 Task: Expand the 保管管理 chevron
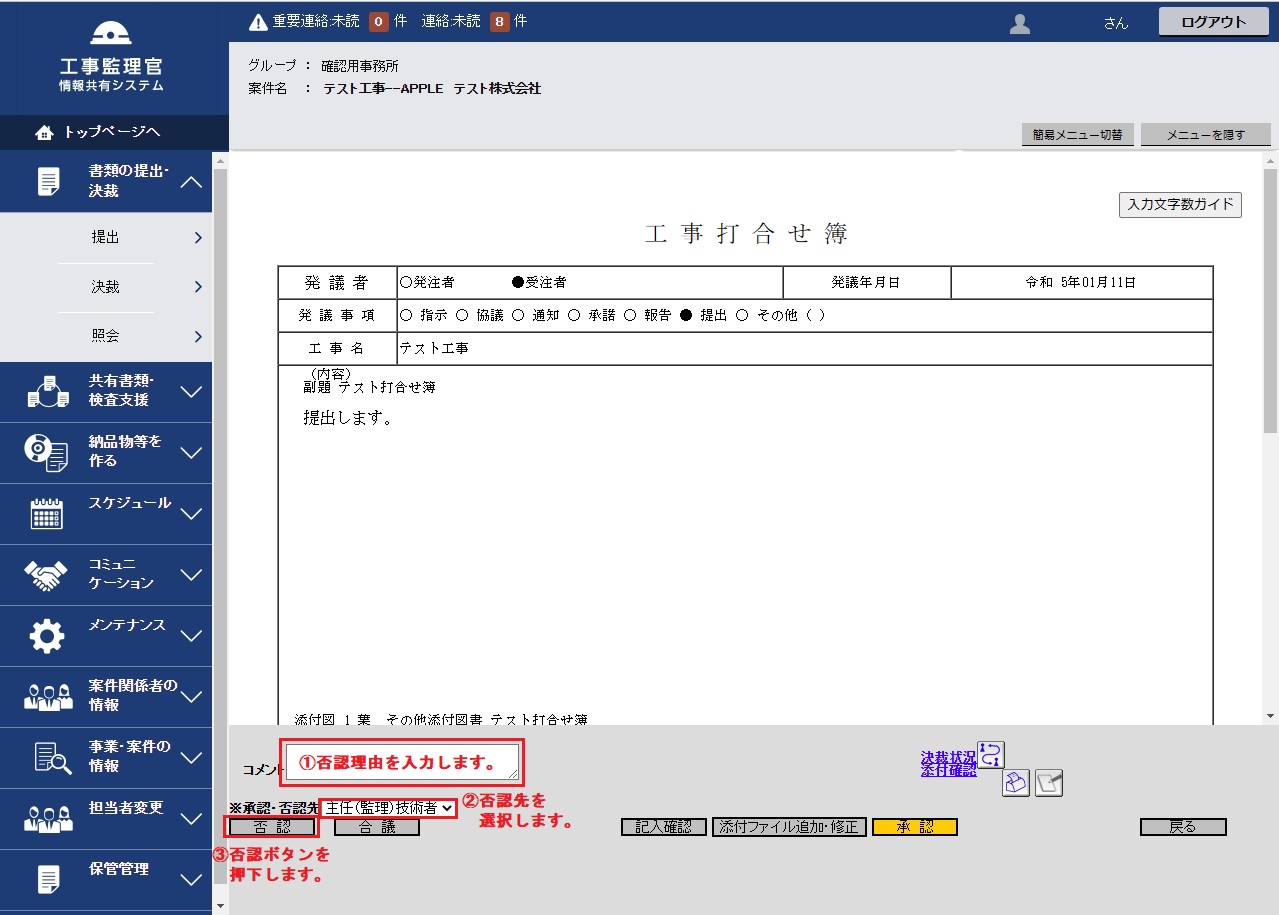pyautogui.click(x=191, y=881)
